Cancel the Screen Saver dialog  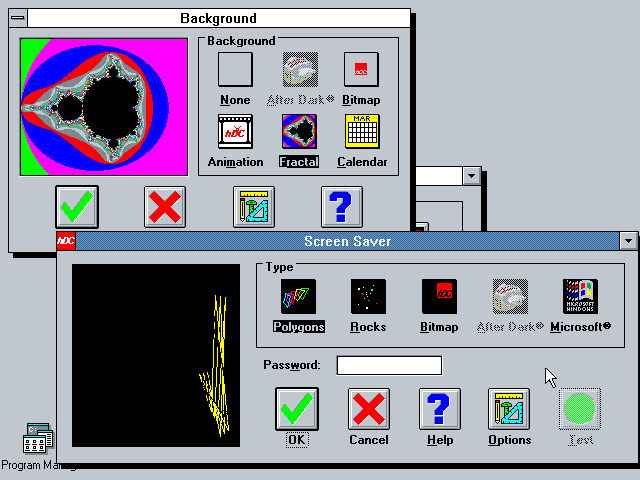click(369, 409)
